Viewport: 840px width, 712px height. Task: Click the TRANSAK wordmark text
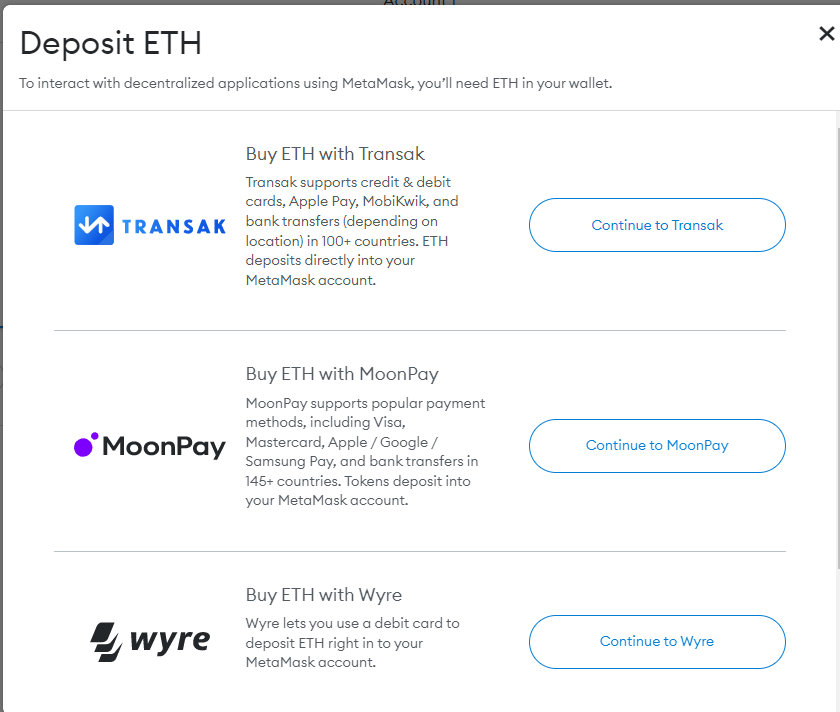[x=174, y=227]
